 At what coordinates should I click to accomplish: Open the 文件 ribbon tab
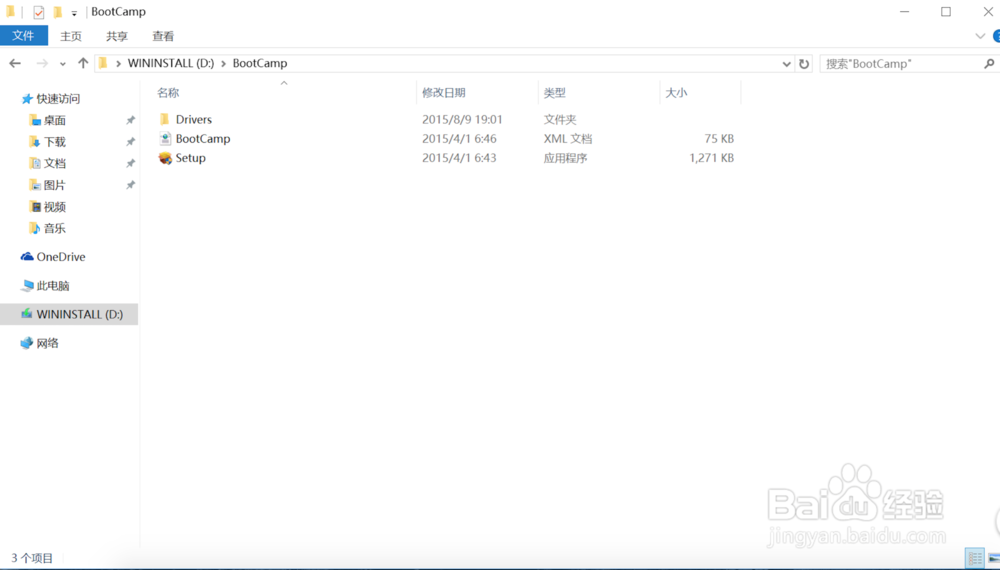24,36
